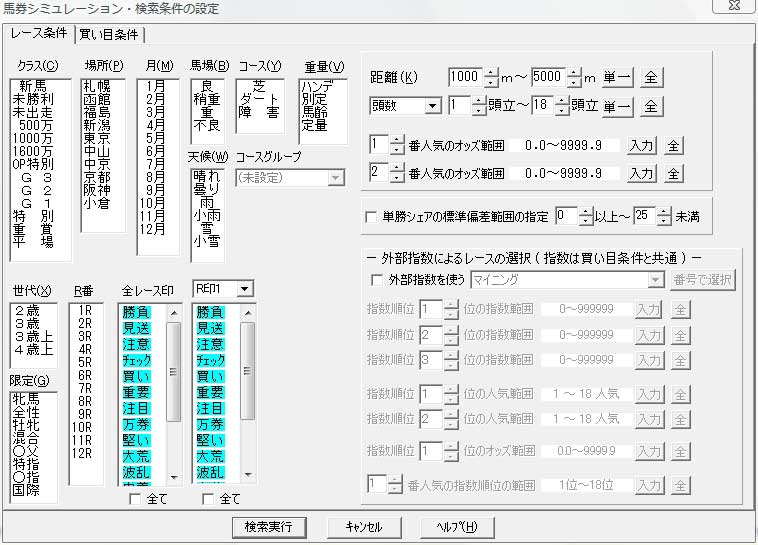Screen dimensions: 758x545
Task: Tick 全て checkbox under 全レース印 list
Action: tap(134, 498)
